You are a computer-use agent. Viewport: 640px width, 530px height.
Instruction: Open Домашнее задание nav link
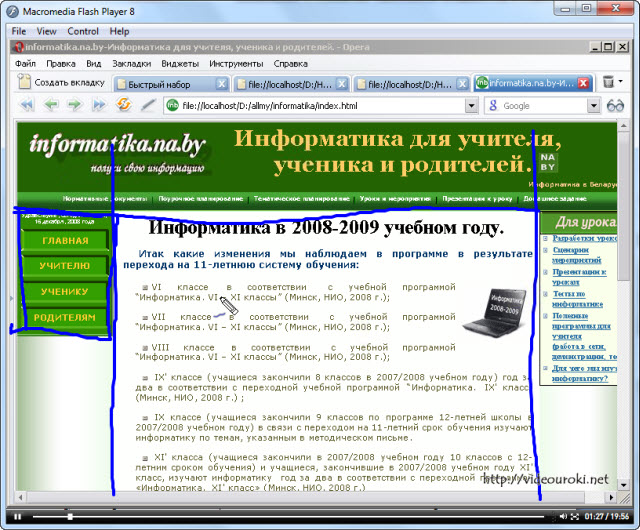point(555,199)
